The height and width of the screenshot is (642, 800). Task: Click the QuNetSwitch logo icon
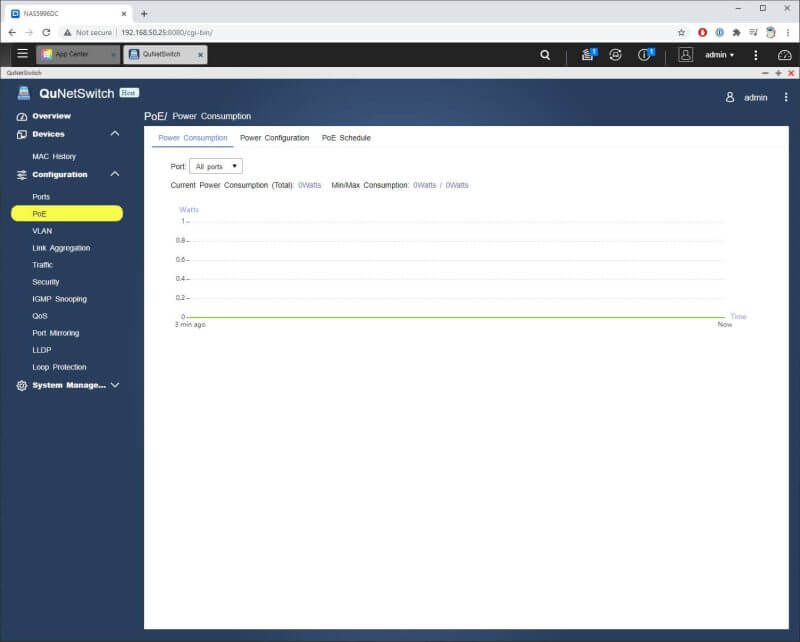(x=24, y=93)
